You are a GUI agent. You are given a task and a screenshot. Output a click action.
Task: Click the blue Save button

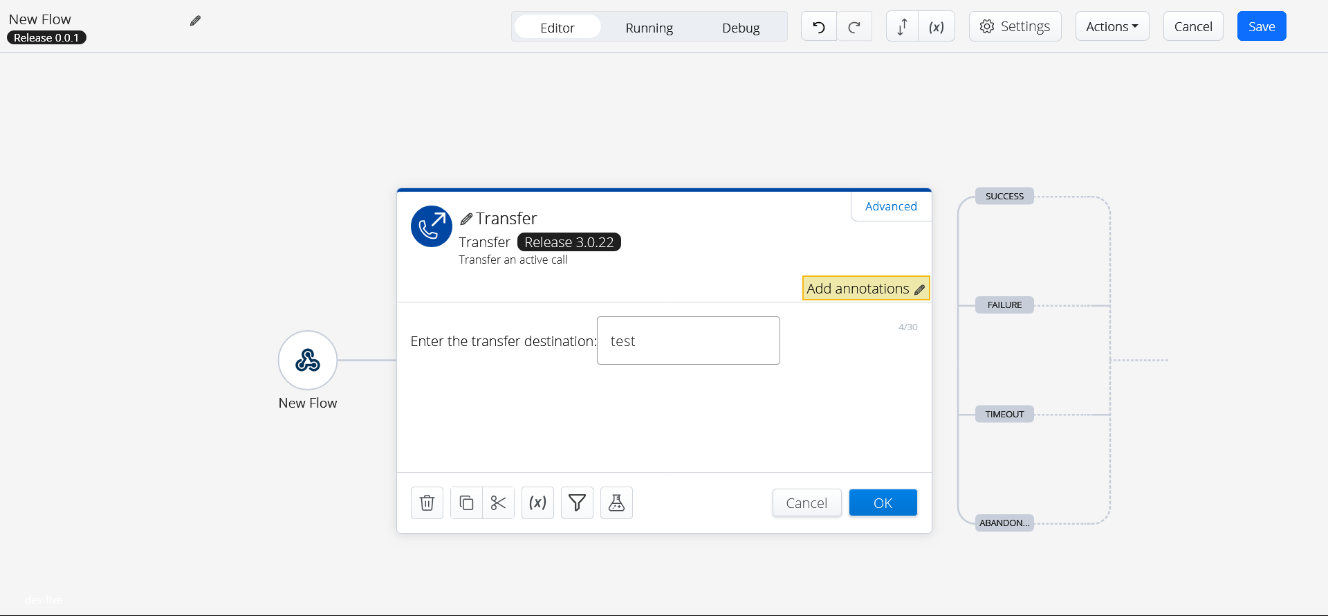click(1261, 27)
